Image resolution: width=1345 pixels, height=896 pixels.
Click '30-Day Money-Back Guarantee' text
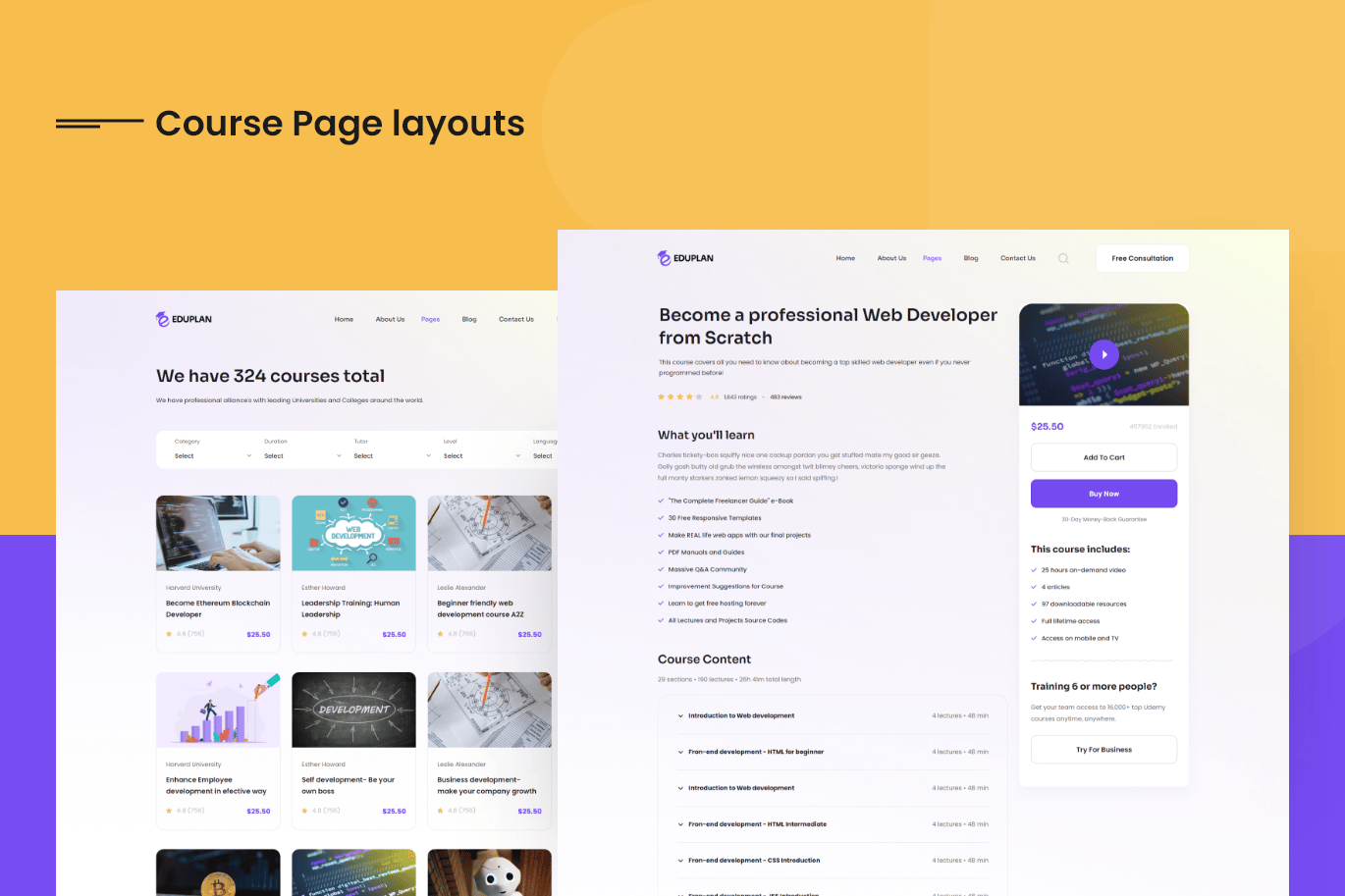pyautogui.click(x=1103, y=519)
